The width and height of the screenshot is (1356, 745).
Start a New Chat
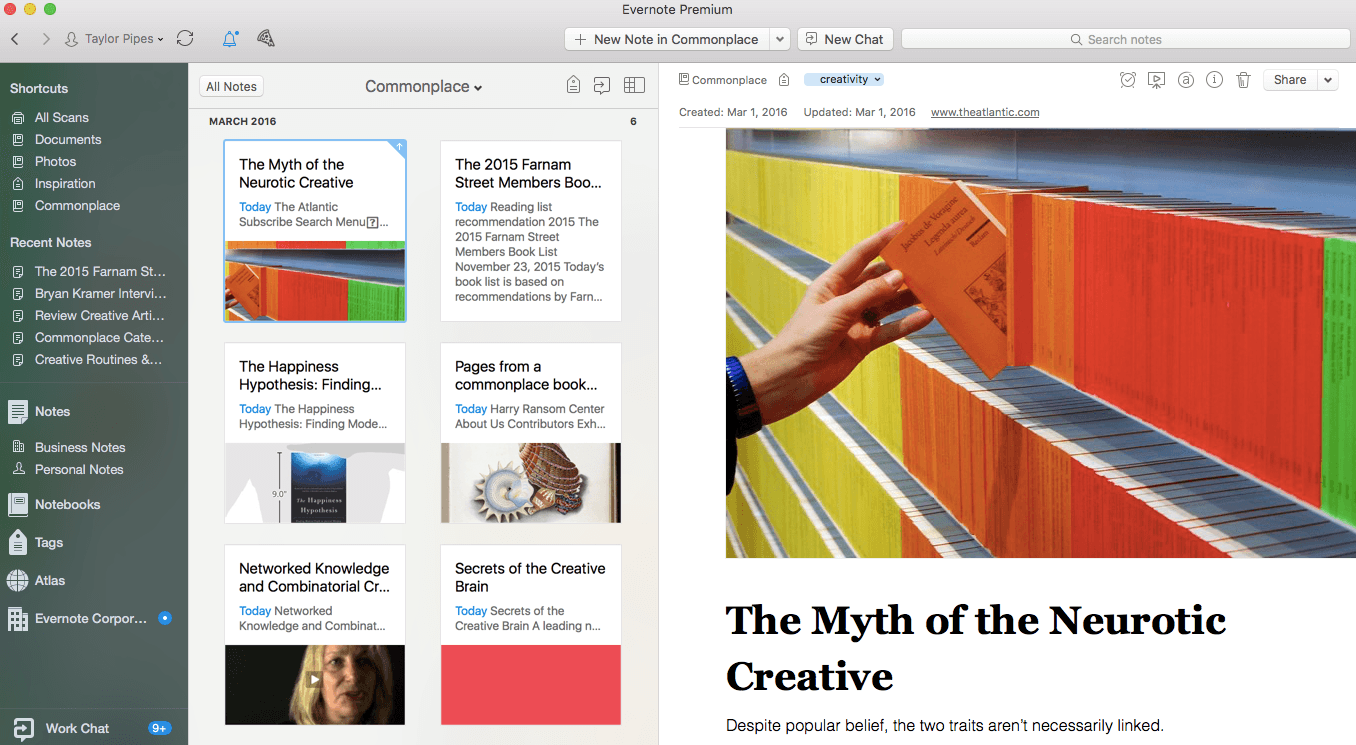click(845, 39)
